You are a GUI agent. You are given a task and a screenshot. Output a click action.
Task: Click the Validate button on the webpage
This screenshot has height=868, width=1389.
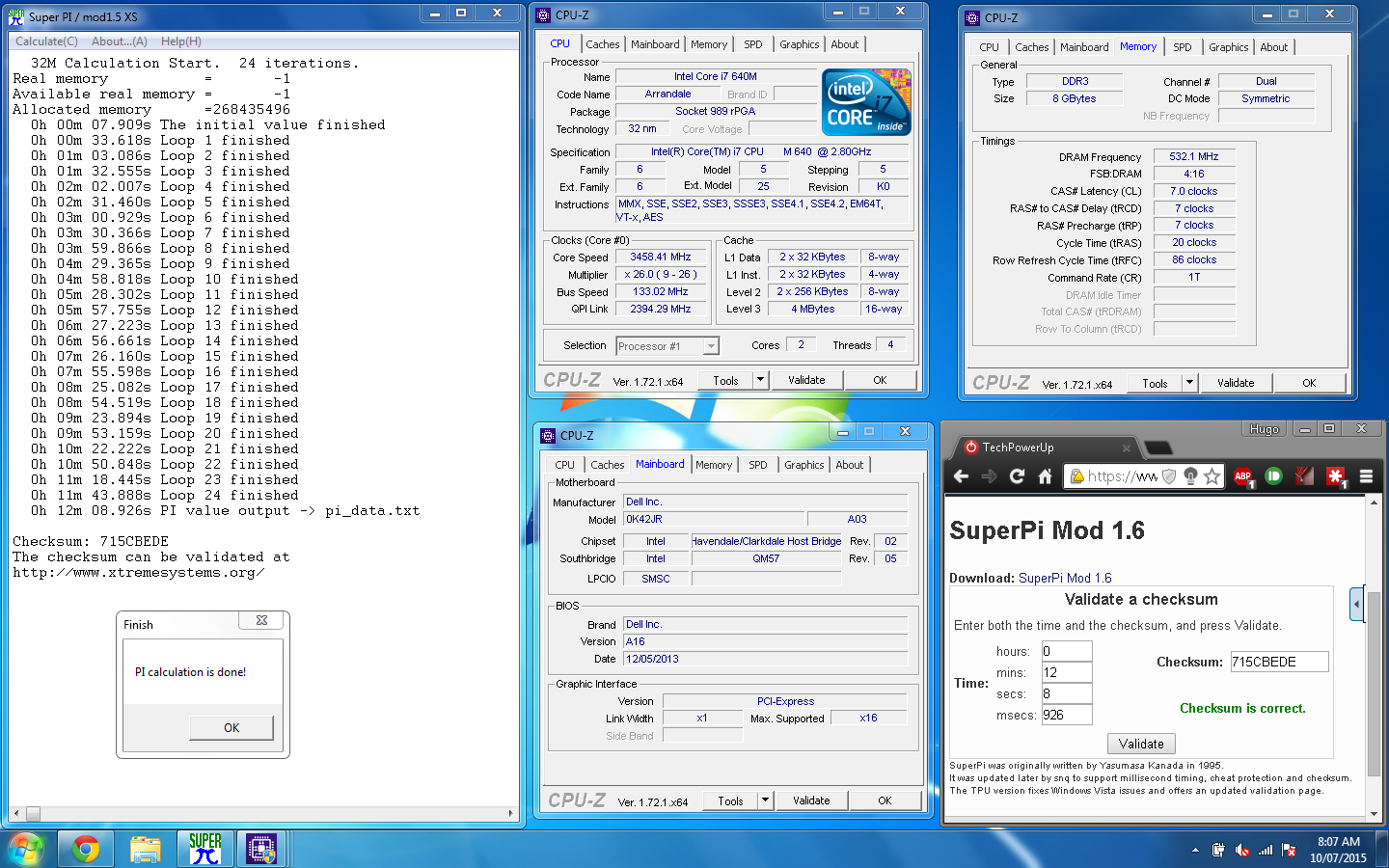coord(1141,744)
